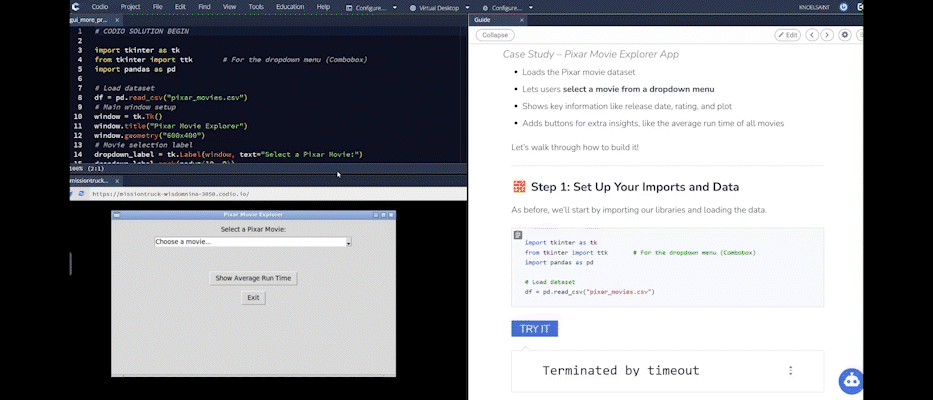Open the chatbot assistant icon

tap(851, 381)
